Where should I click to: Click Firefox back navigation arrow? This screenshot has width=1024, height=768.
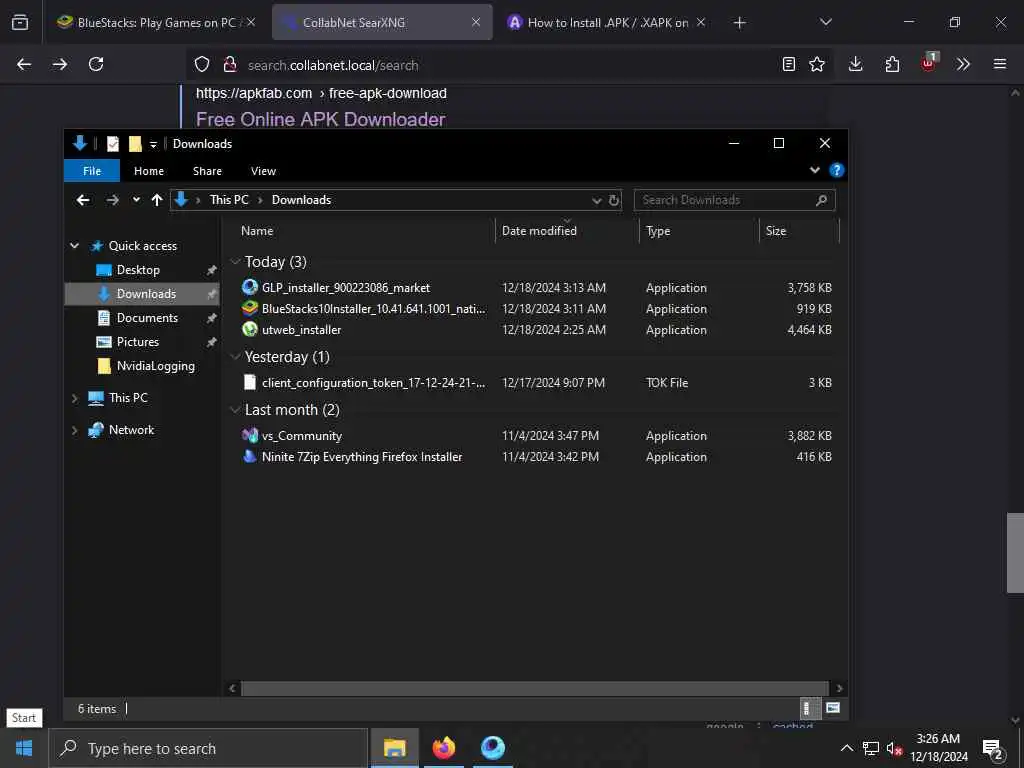pos(24,64)
